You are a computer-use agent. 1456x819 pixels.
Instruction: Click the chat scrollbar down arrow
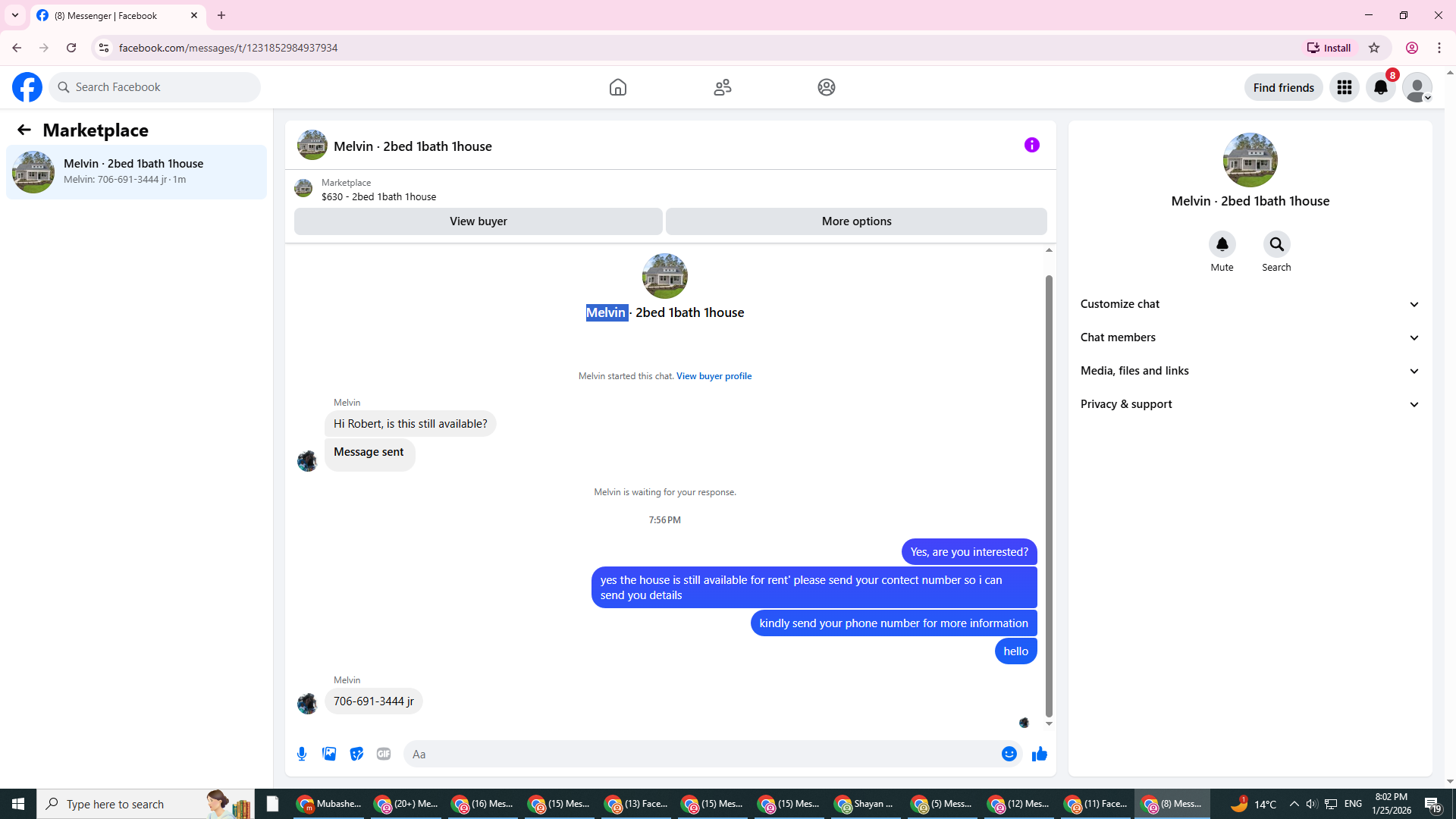[1049, 724]
